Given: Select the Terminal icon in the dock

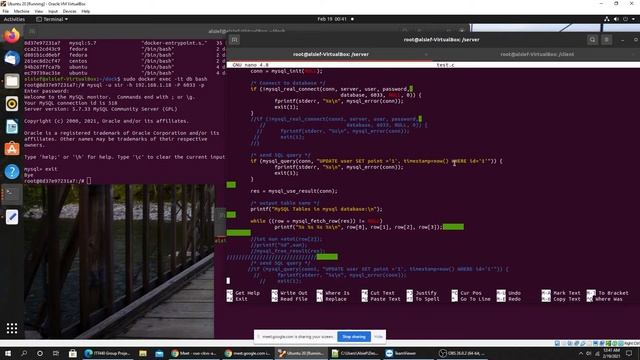Looking at the screenshot, I should [11, 194].
